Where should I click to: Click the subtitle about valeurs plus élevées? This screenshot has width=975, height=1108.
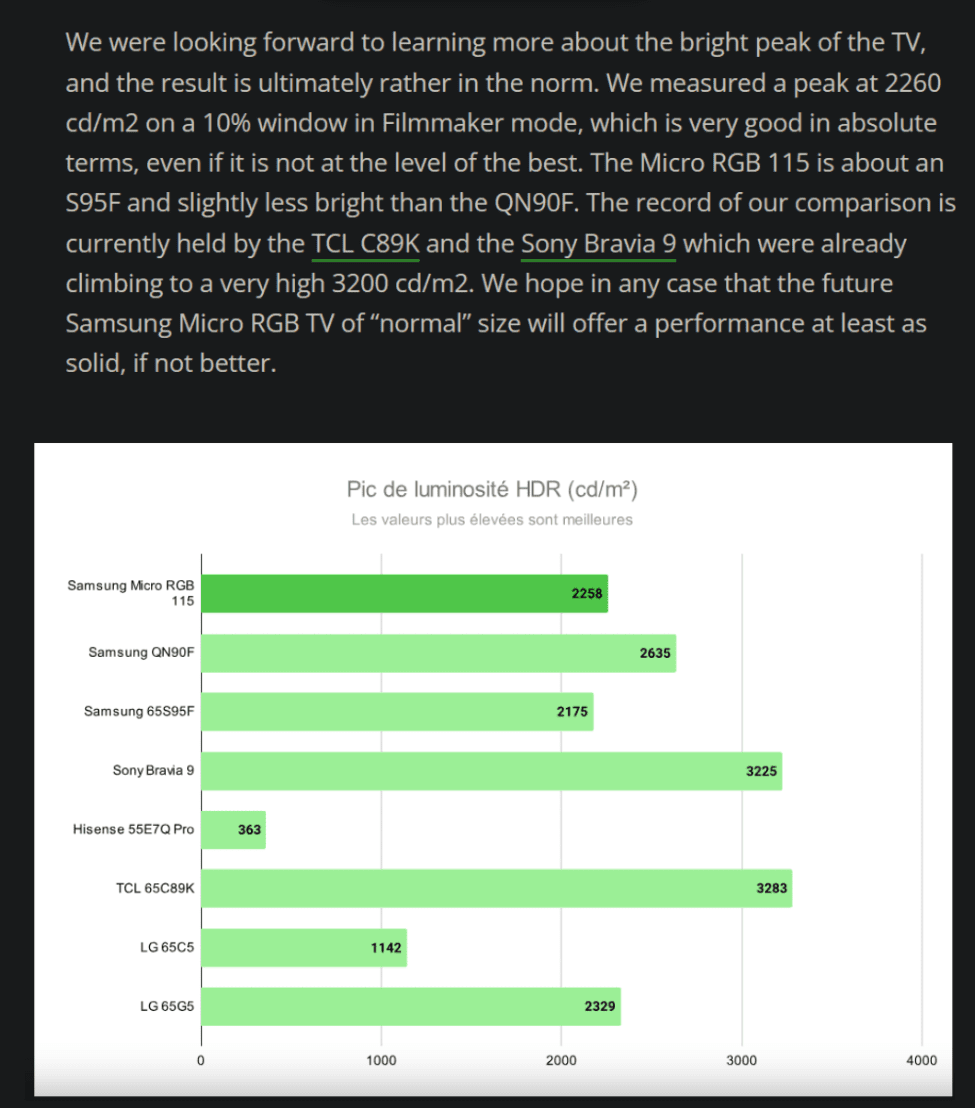(492, 520)
